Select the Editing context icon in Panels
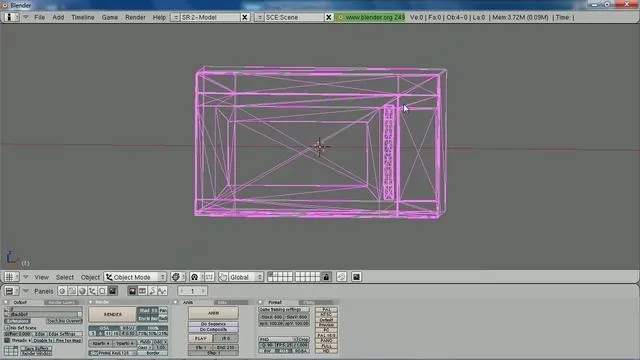The width and height of the screenshot is (640, 360). point(102,291)
